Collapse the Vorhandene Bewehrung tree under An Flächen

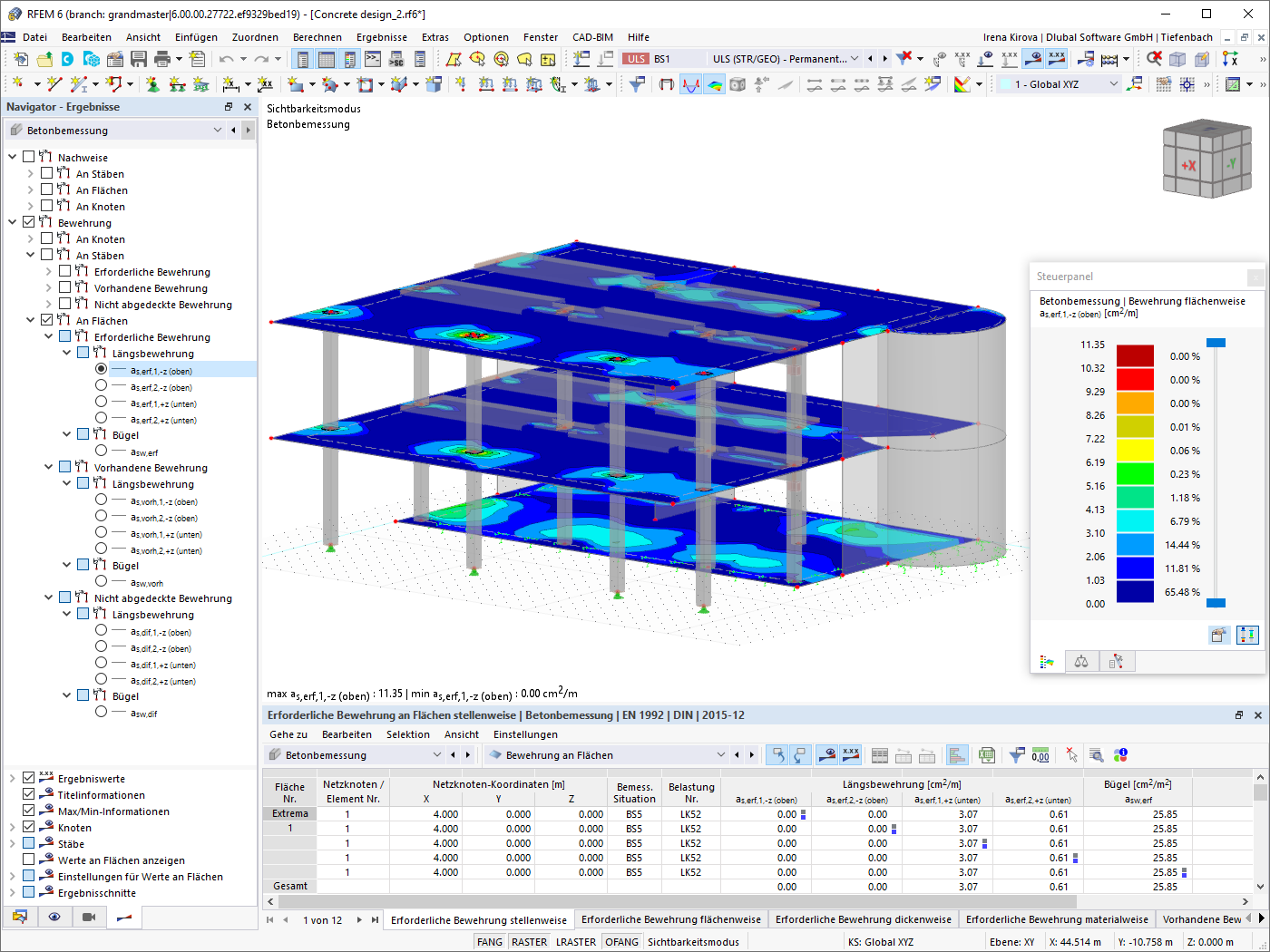coord(49,467)
